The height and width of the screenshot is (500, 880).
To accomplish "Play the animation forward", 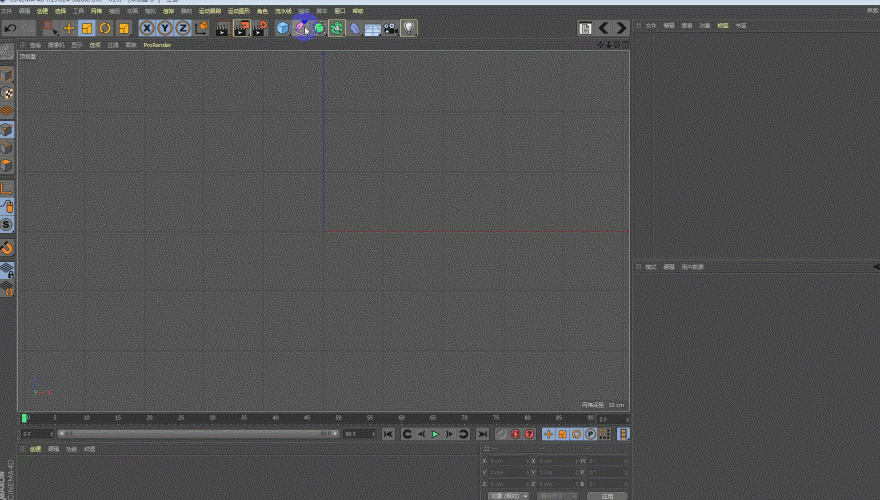I will pos(435,434).
